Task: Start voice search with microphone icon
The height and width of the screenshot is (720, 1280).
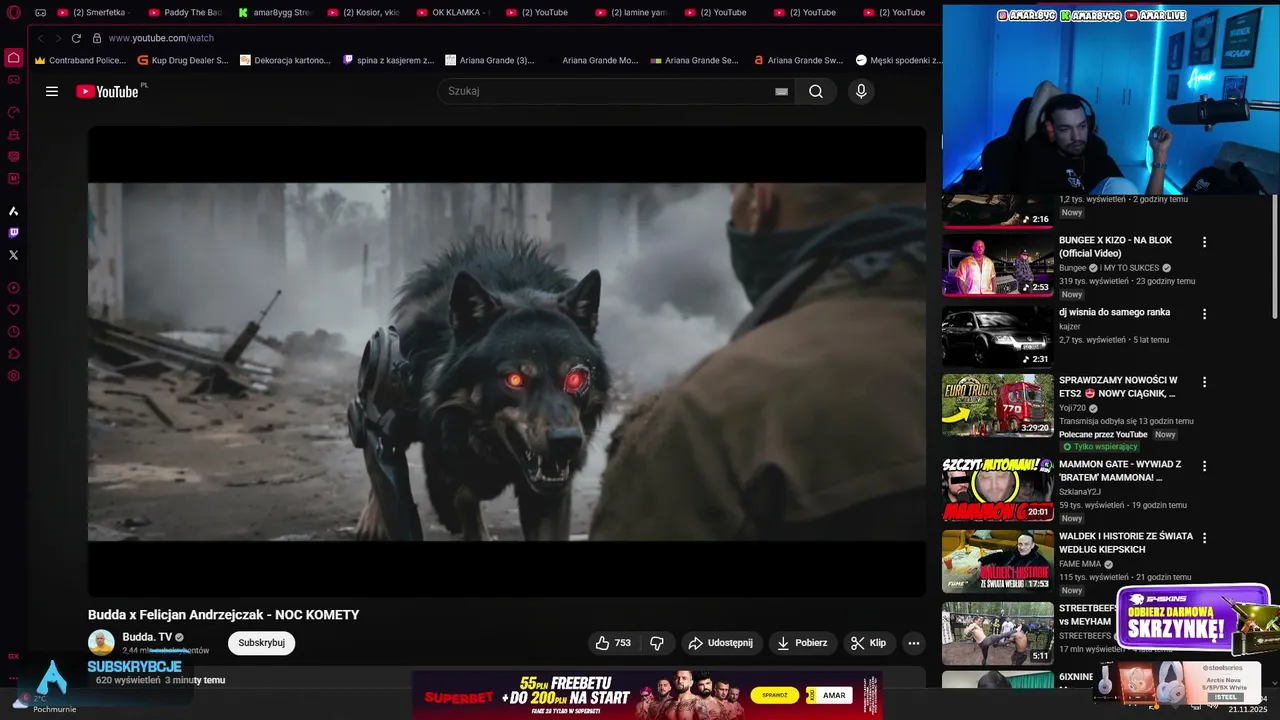Action: [x=861, y=91]
